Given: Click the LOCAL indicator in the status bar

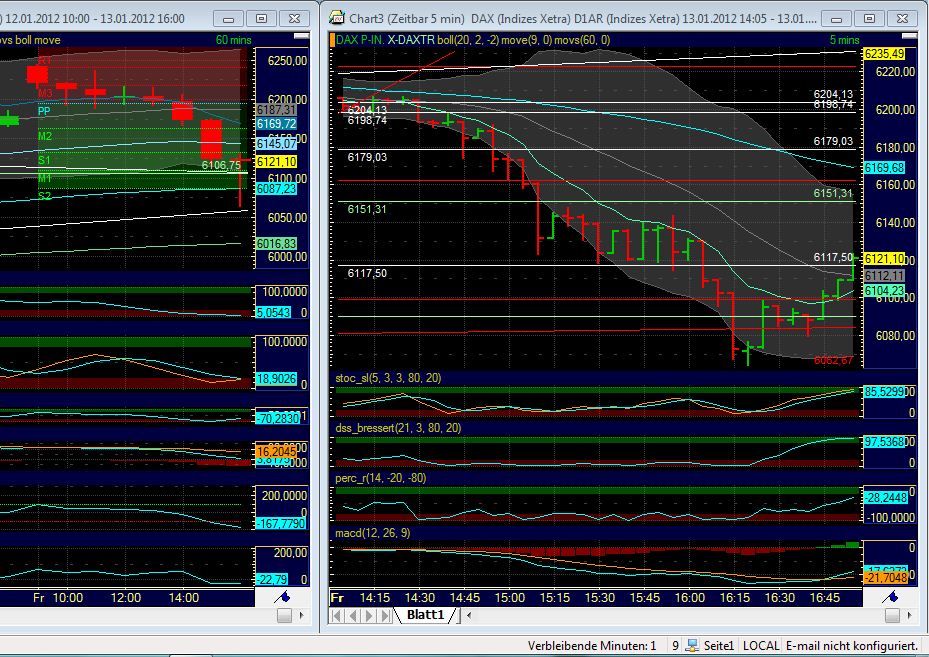Looking at the screenshot, I should point(761,645).
